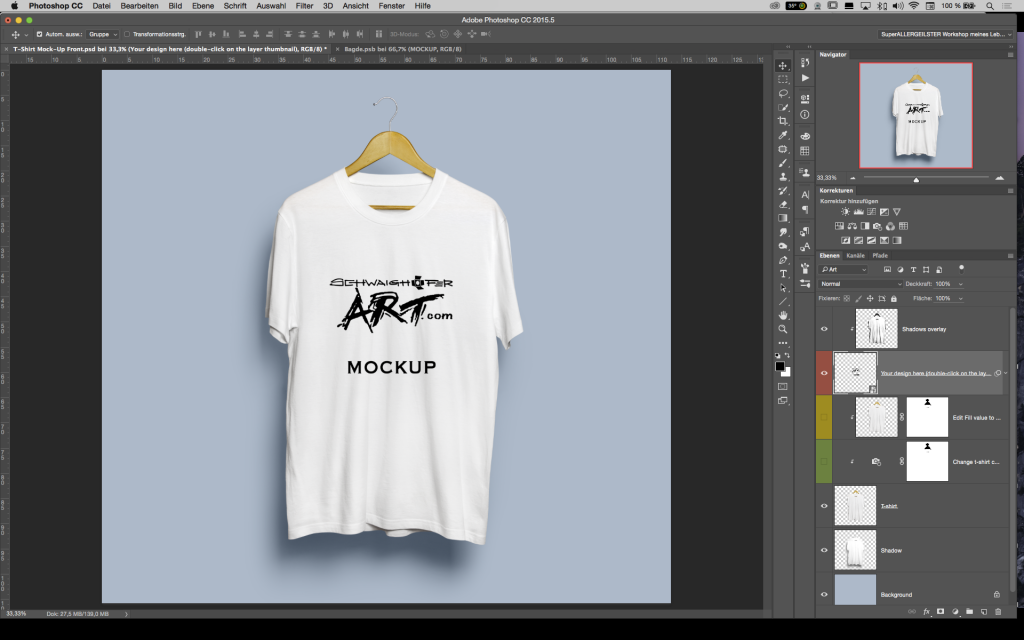Open the Ebene menu
1024x640 pixels.
(202, 6)
